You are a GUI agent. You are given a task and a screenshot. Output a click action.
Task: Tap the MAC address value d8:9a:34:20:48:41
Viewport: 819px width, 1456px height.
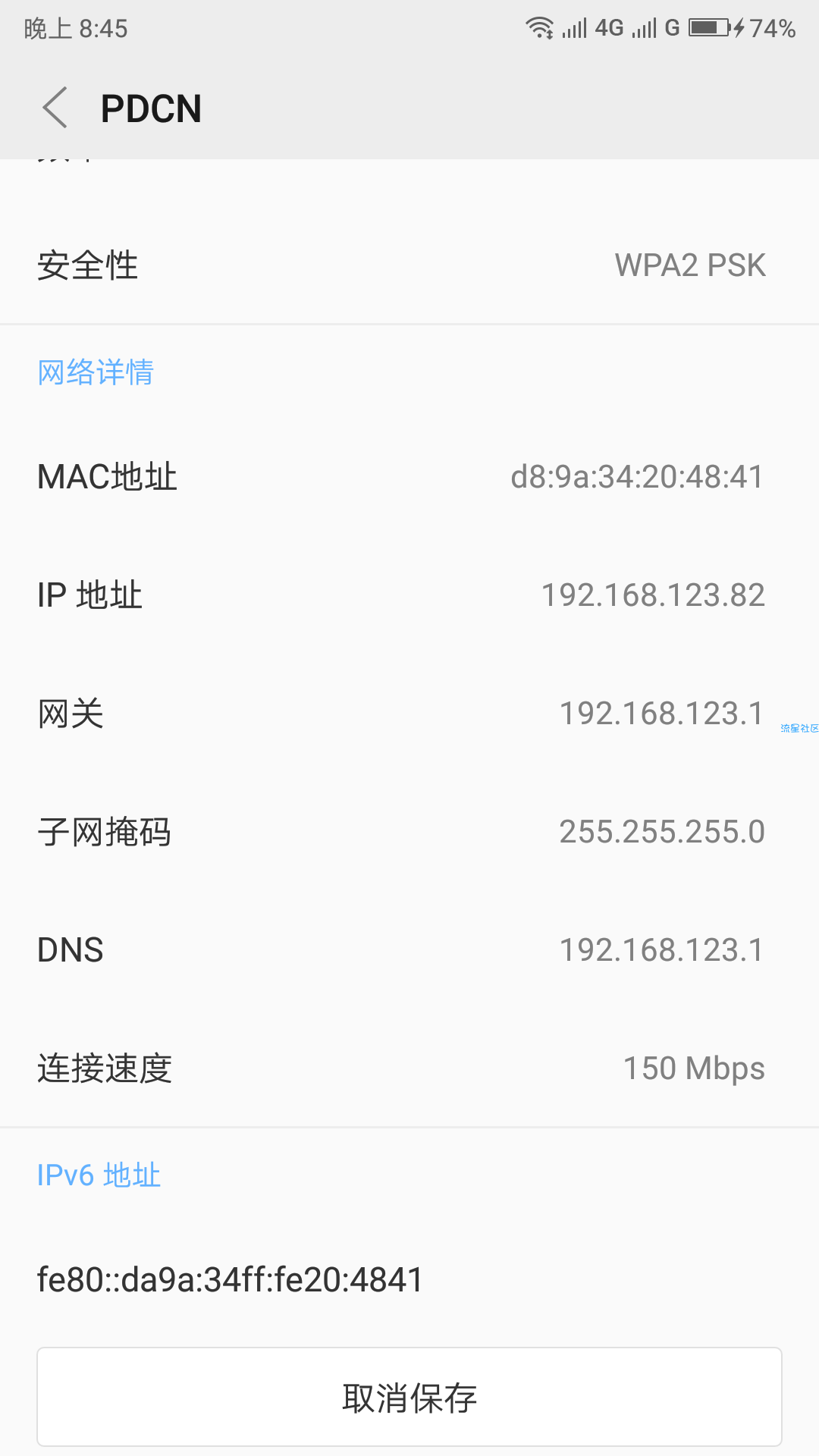(x=637, y=477)
